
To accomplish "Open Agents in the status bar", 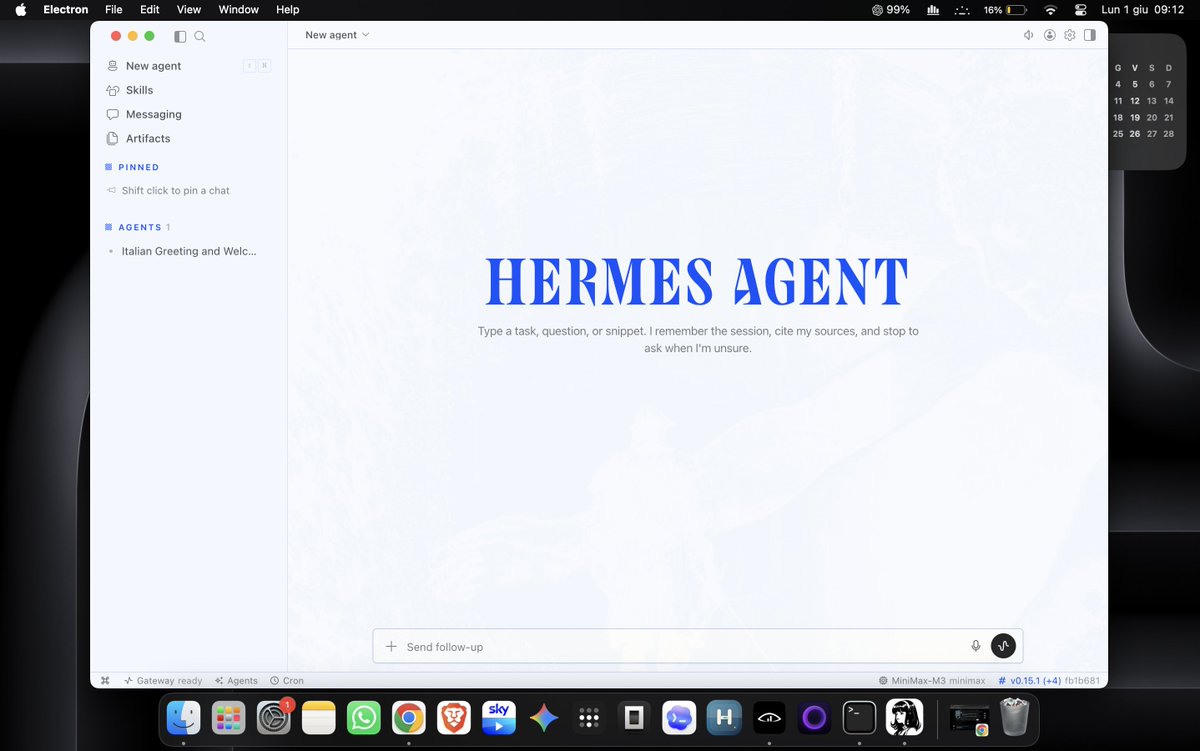I will click(236, 680).
